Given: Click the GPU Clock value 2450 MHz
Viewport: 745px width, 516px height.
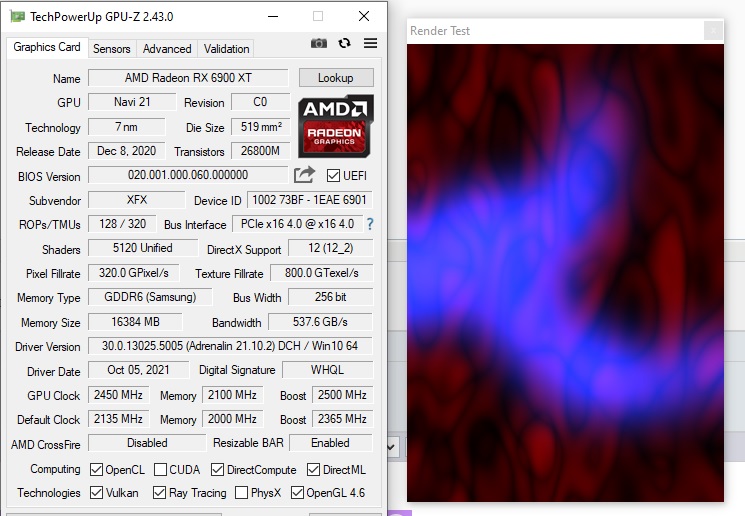Looking at the screenshot, I should (x=118, y=395).
